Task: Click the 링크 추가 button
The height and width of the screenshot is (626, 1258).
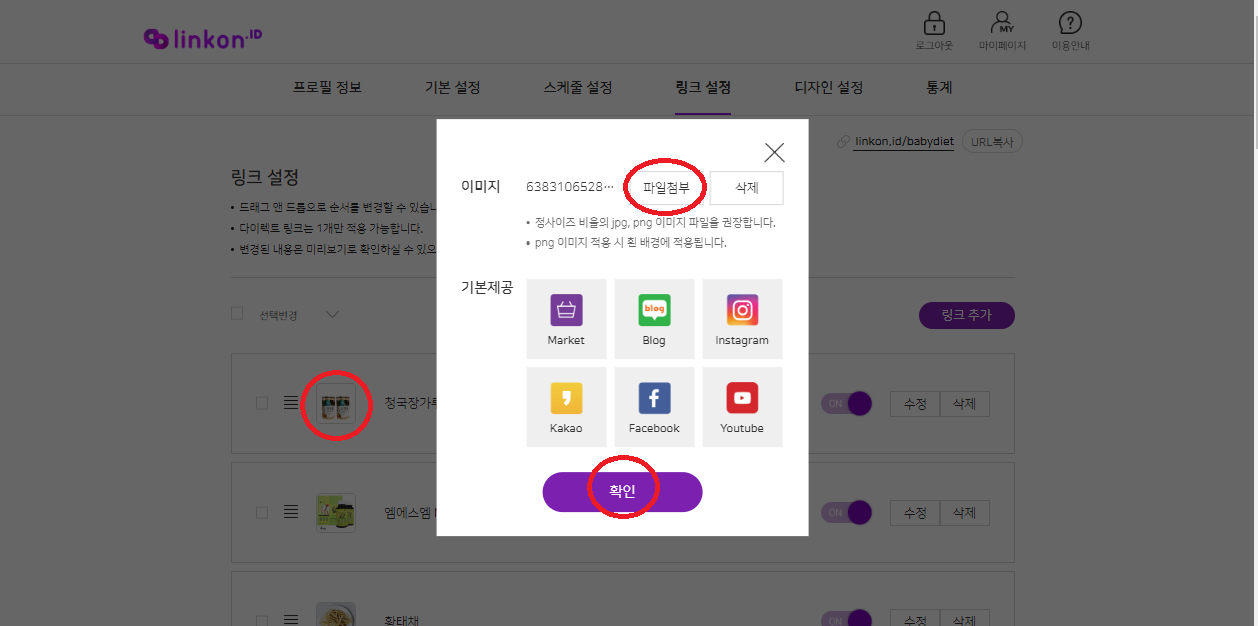Action: 967,315
